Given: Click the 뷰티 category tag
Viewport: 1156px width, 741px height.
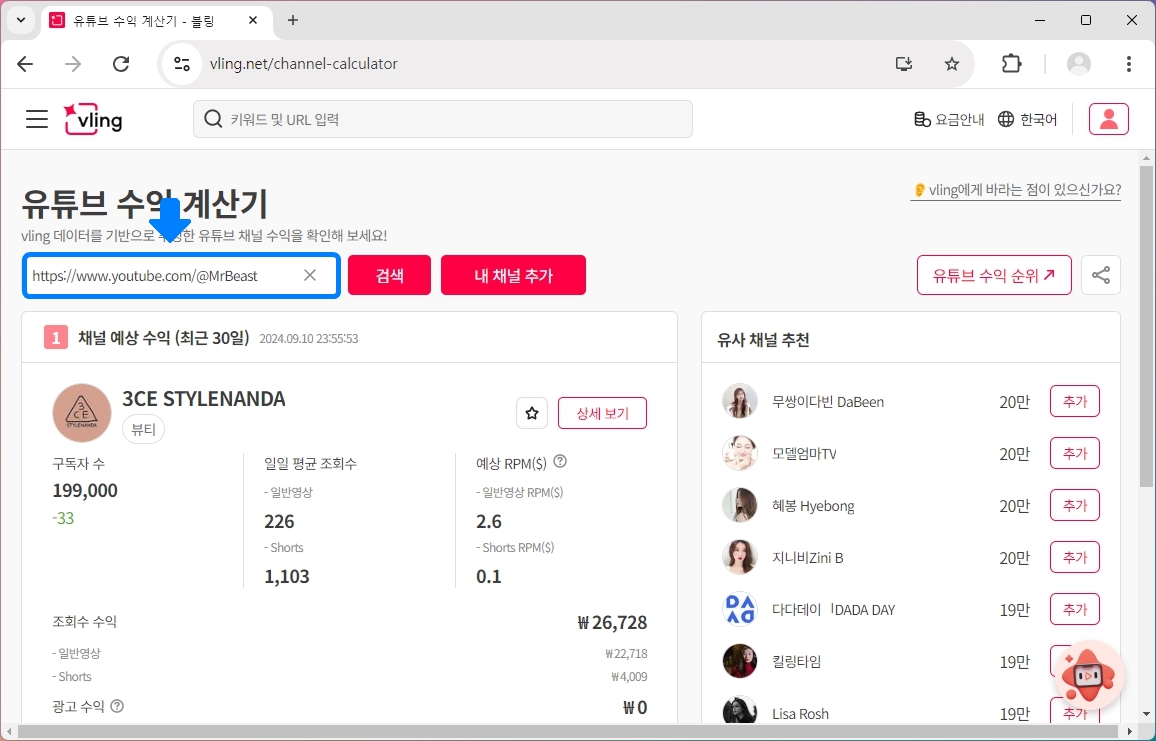Looking at the screenshot, I should point(143,429).
